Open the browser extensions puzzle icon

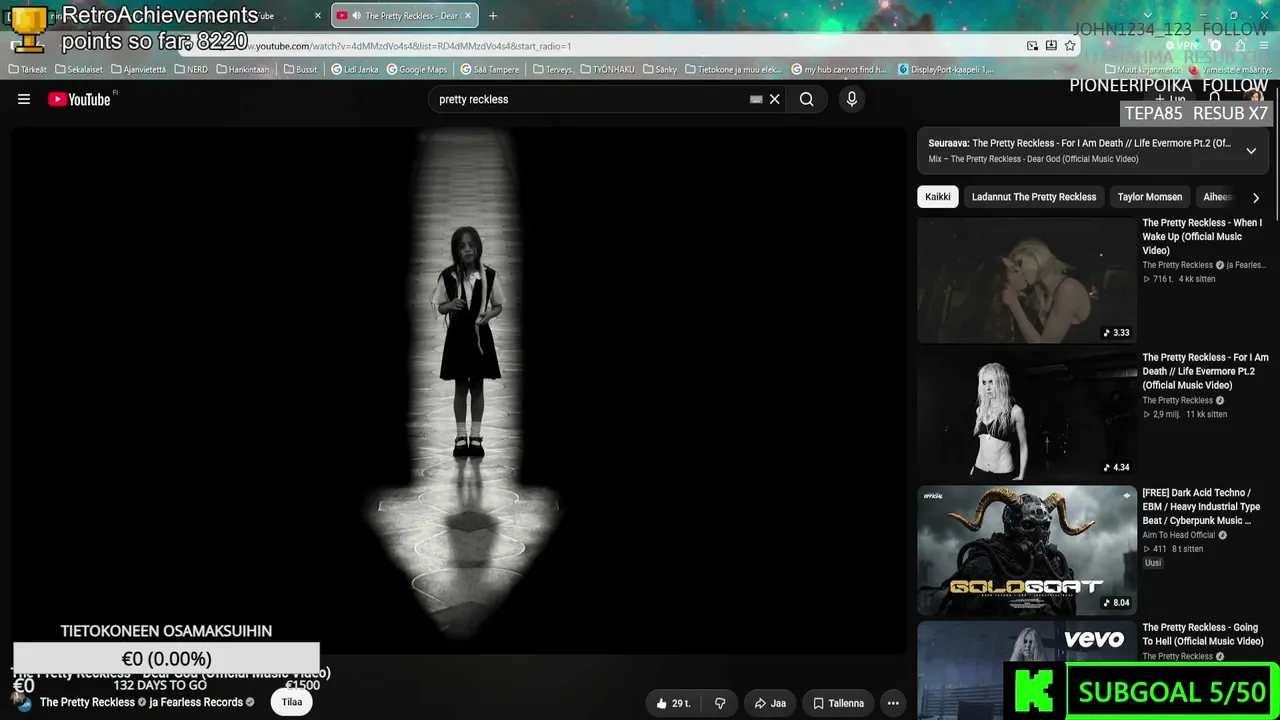1240,46
